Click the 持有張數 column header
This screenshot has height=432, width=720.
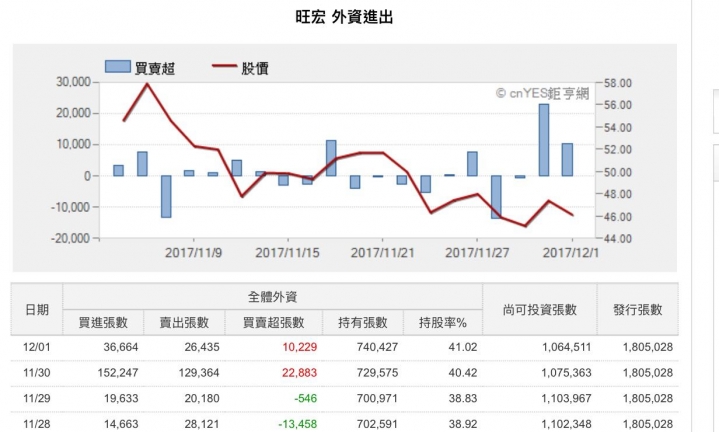(363, 323)
